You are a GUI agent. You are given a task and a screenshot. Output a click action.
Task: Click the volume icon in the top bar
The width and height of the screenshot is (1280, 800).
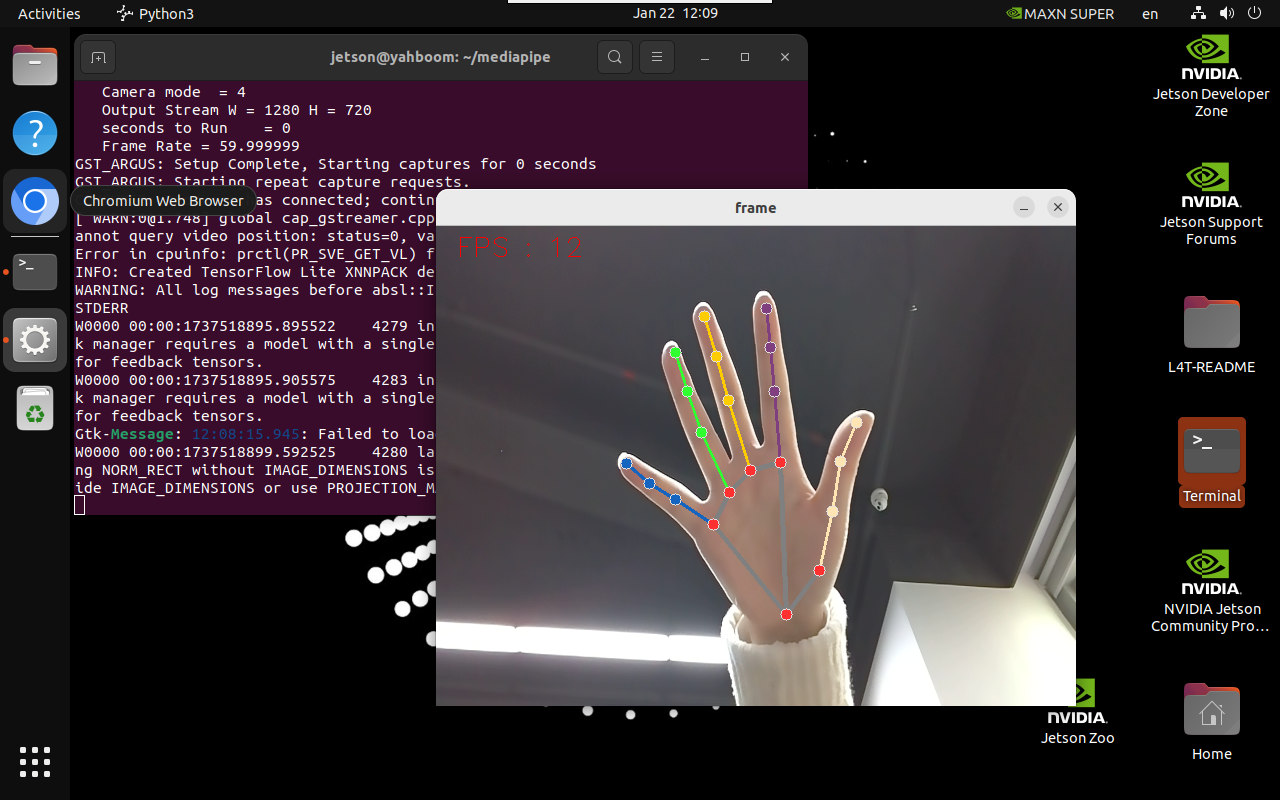point(1227,14)
